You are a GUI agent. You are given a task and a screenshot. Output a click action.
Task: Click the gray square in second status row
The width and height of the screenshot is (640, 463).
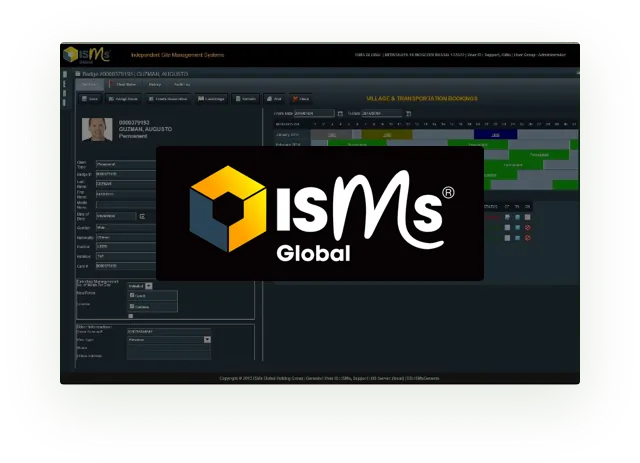tap(507, 227)
